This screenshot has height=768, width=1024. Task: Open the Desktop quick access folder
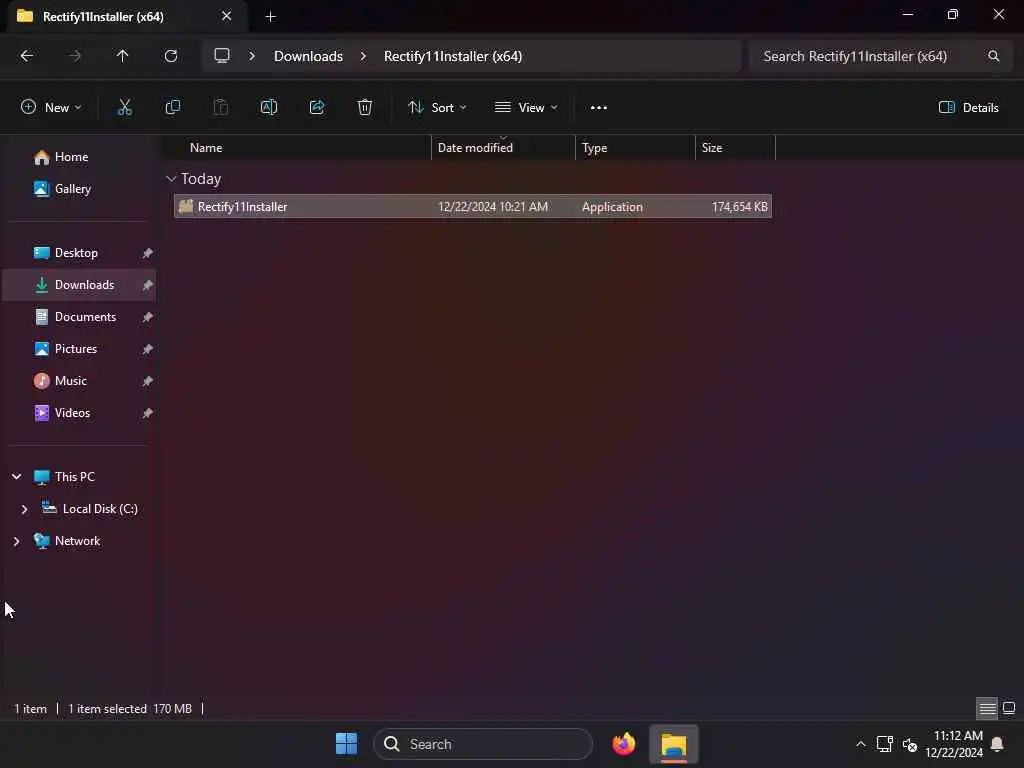[x=78, y=253]
